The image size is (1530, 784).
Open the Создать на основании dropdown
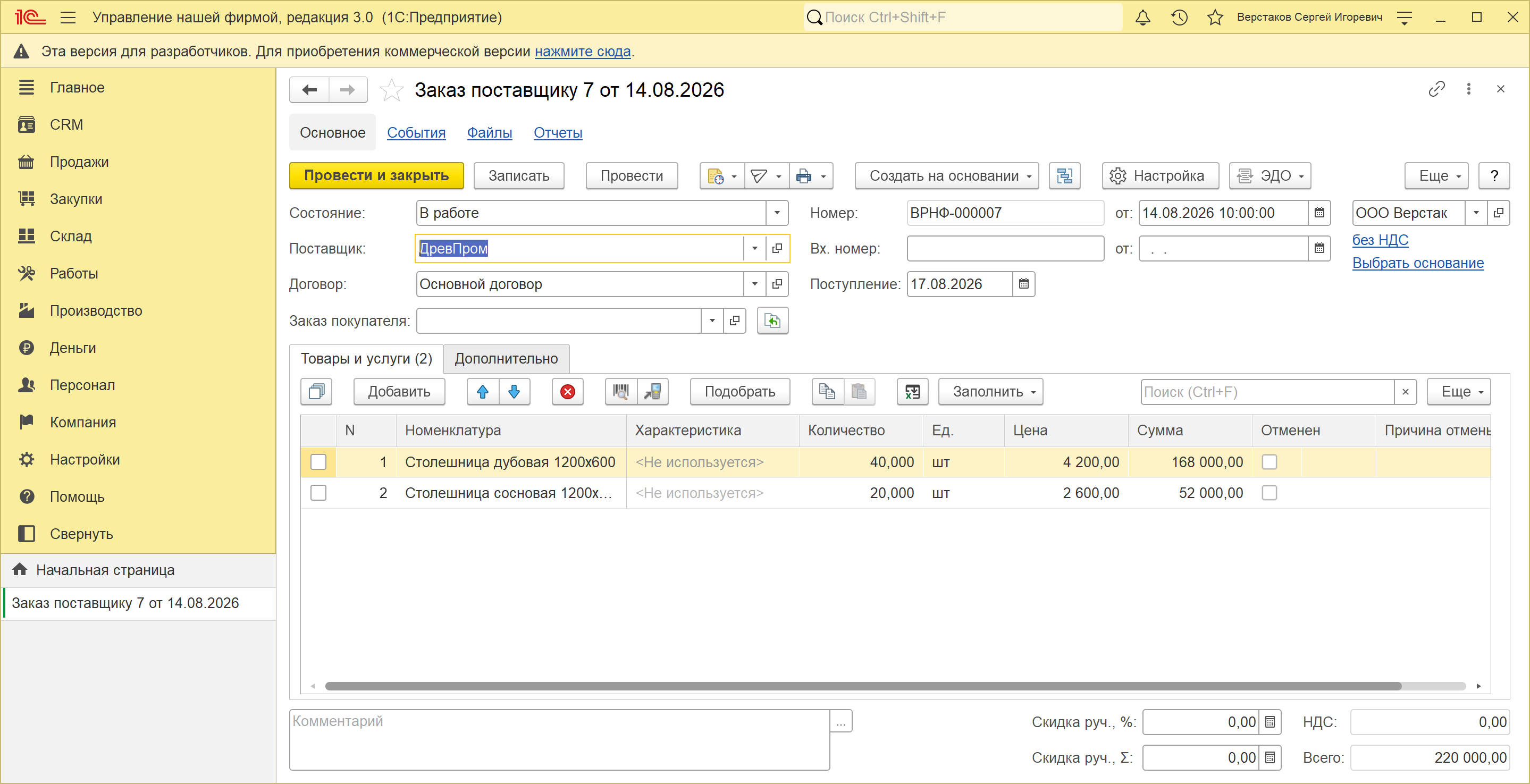pos(947,176)
